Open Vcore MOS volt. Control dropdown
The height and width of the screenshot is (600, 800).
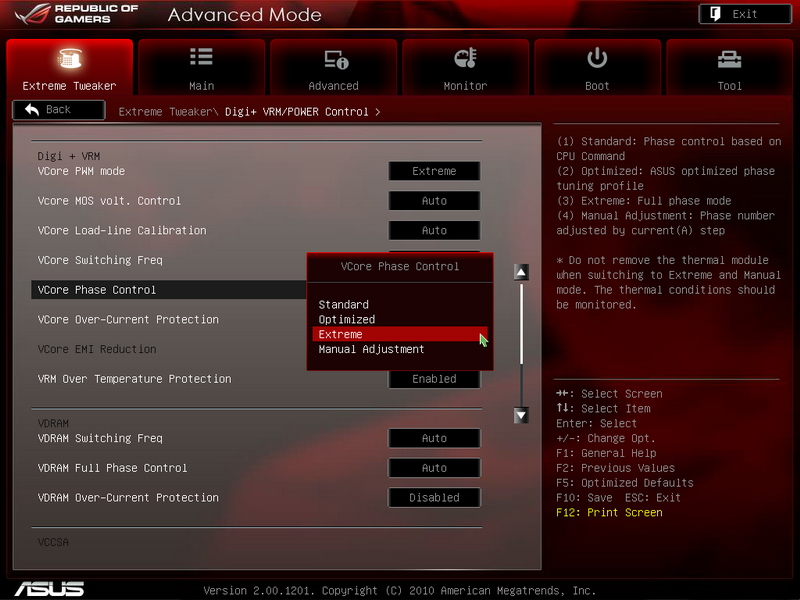[434, 201]
